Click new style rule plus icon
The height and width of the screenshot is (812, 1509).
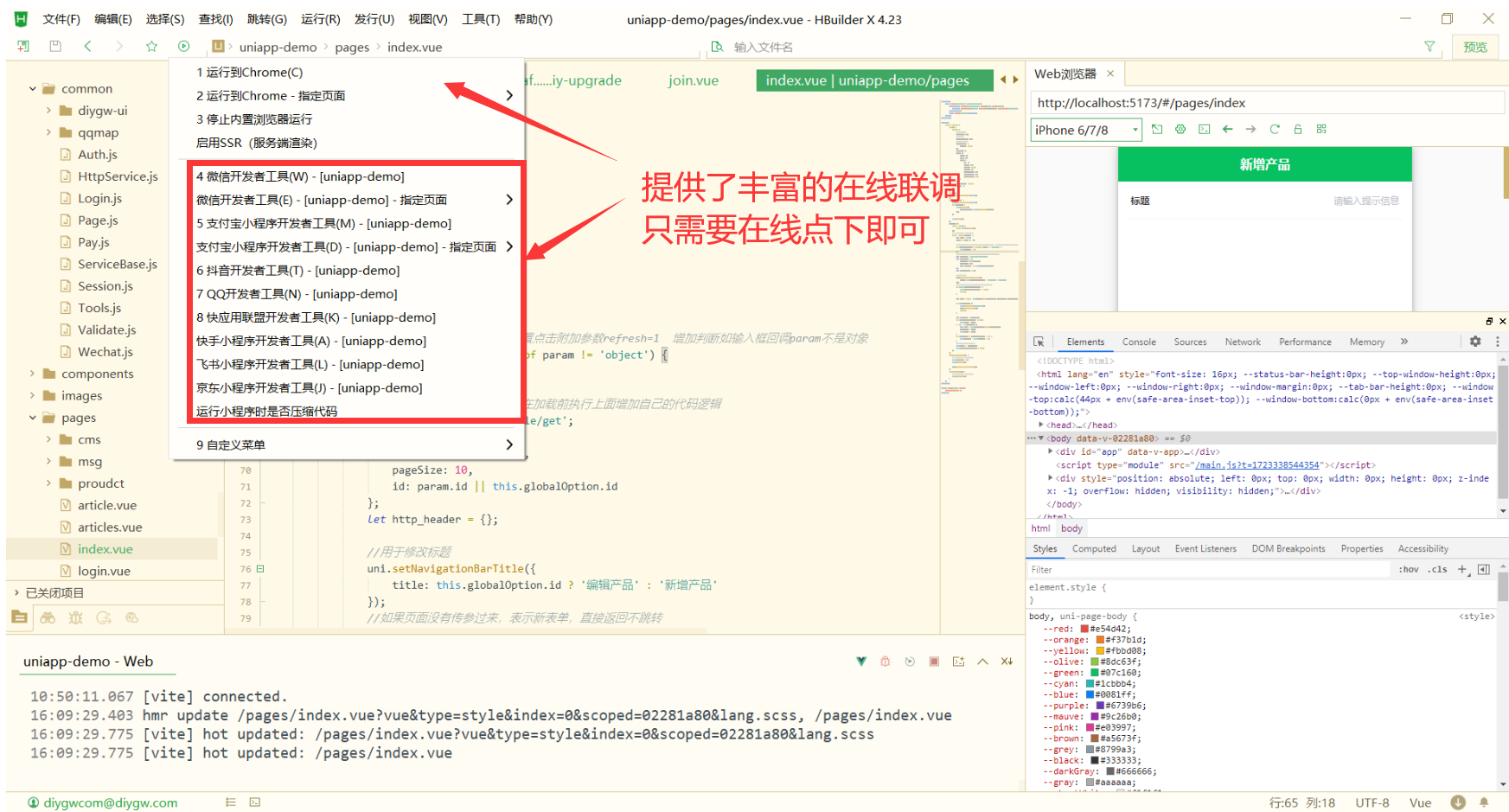pos(1462,569)
